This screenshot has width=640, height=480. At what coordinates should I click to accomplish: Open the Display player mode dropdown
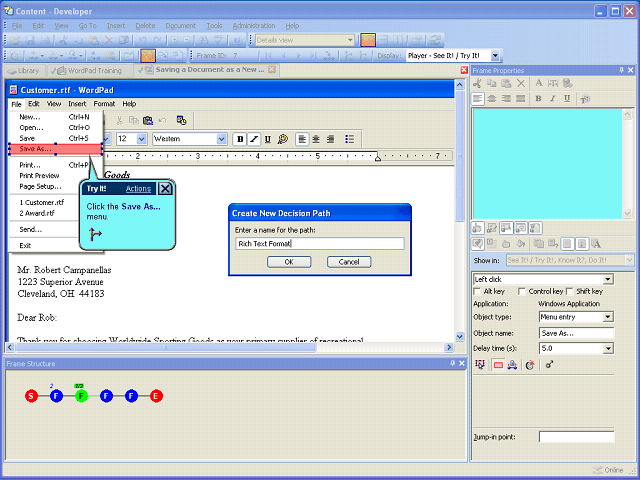tap(495, 56)
